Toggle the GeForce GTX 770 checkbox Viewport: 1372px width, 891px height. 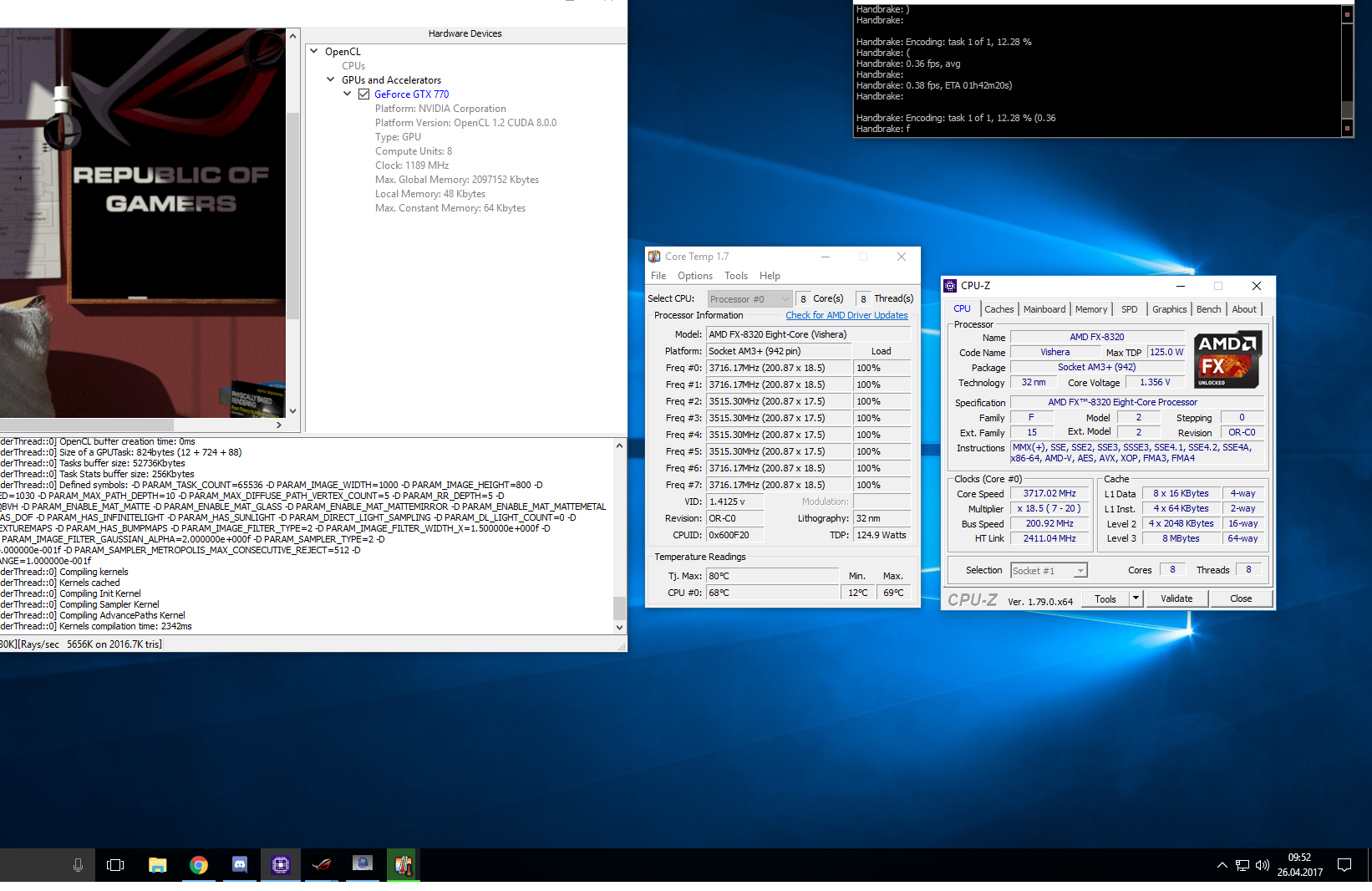(x=363, y=94)
